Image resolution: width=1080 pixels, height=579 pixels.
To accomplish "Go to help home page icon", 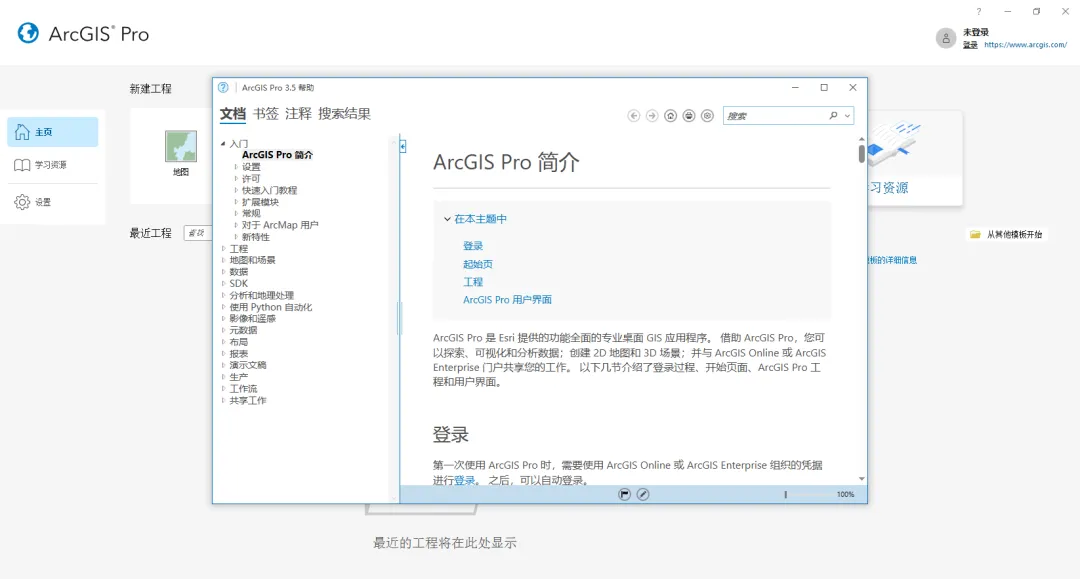I will pos(670,116).
